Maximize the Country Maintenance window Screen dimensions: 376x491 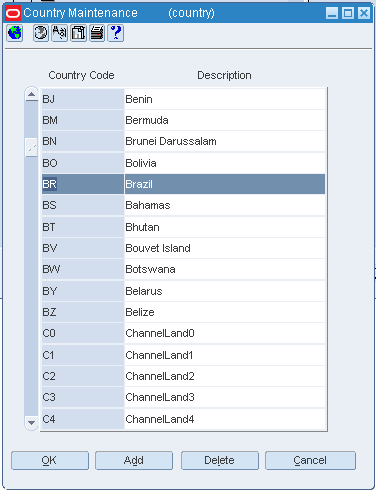(348, 13)
